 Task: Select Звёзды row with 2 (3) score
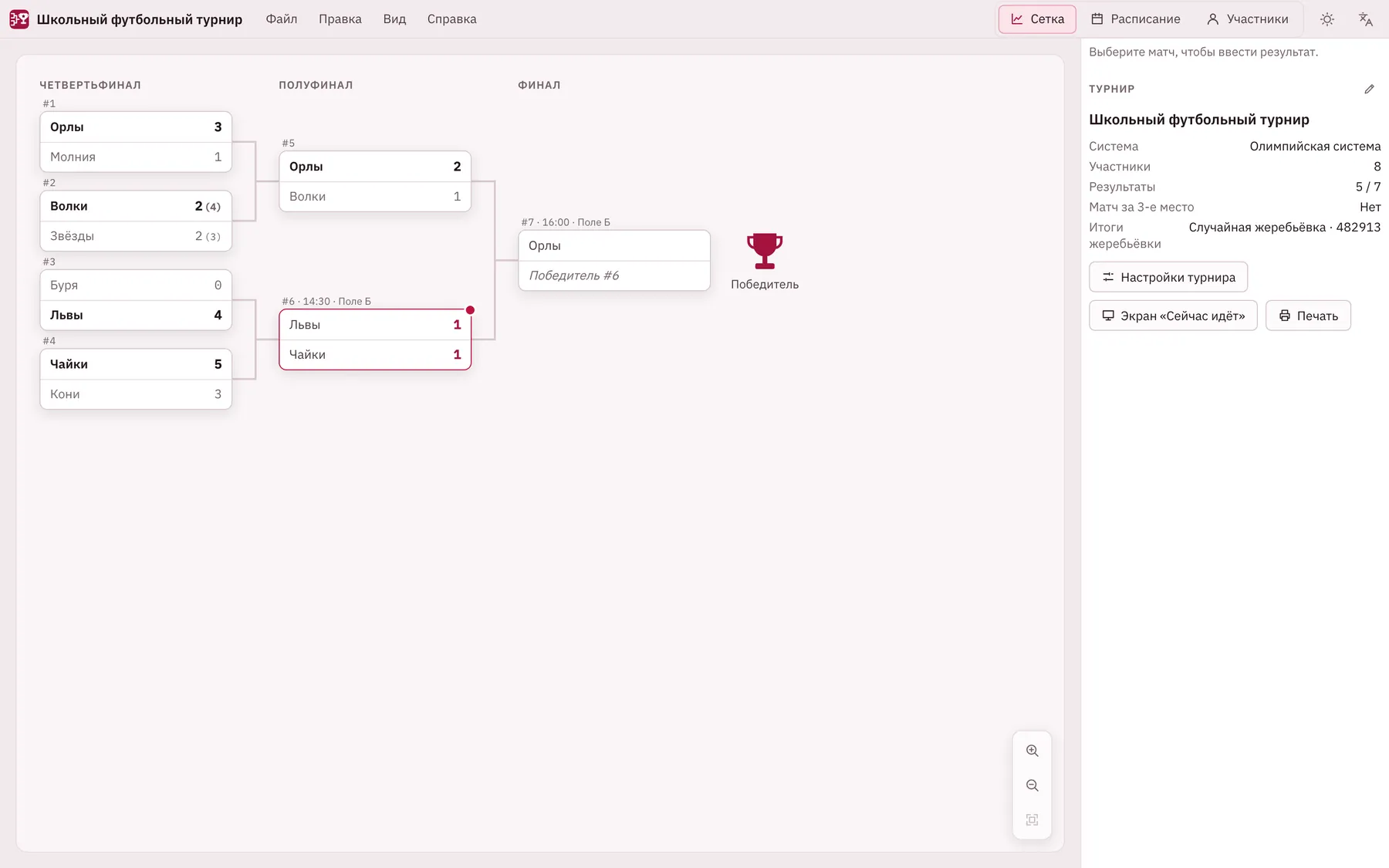click(136, 236)
